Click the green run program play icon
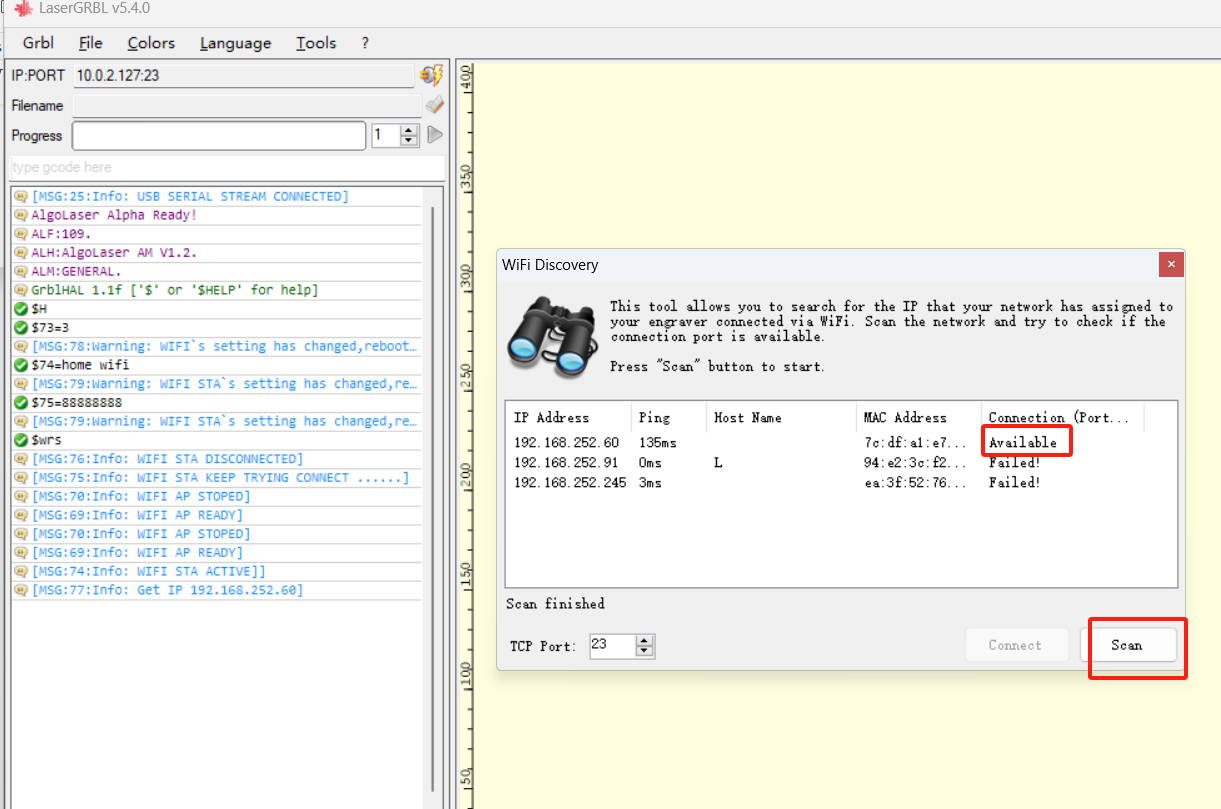1221x809 pixels. 435,135
